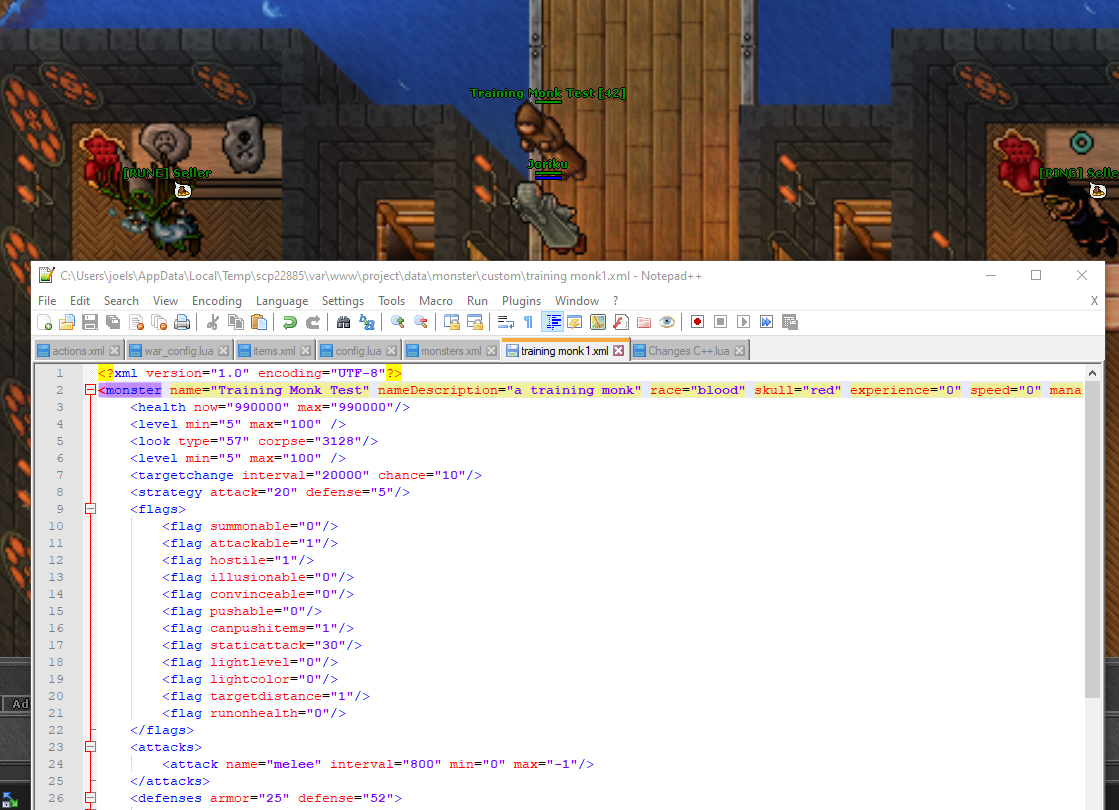Screen dimensions: 1119x810
Task: Open the Settings menu
Action: click(343, 301)
